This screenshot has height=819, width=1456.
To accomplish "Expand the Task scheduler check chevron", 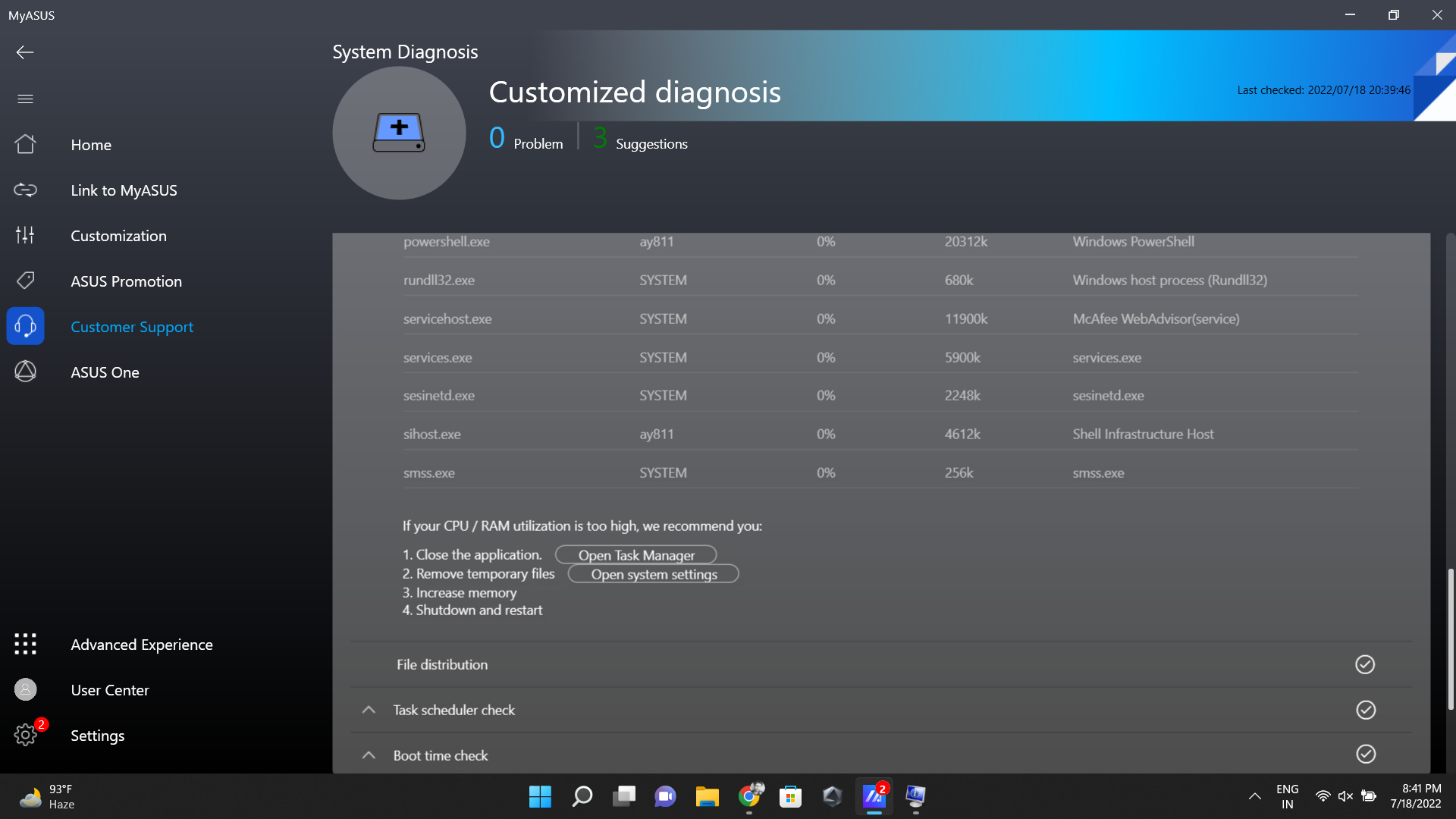I will pos(369,710).
